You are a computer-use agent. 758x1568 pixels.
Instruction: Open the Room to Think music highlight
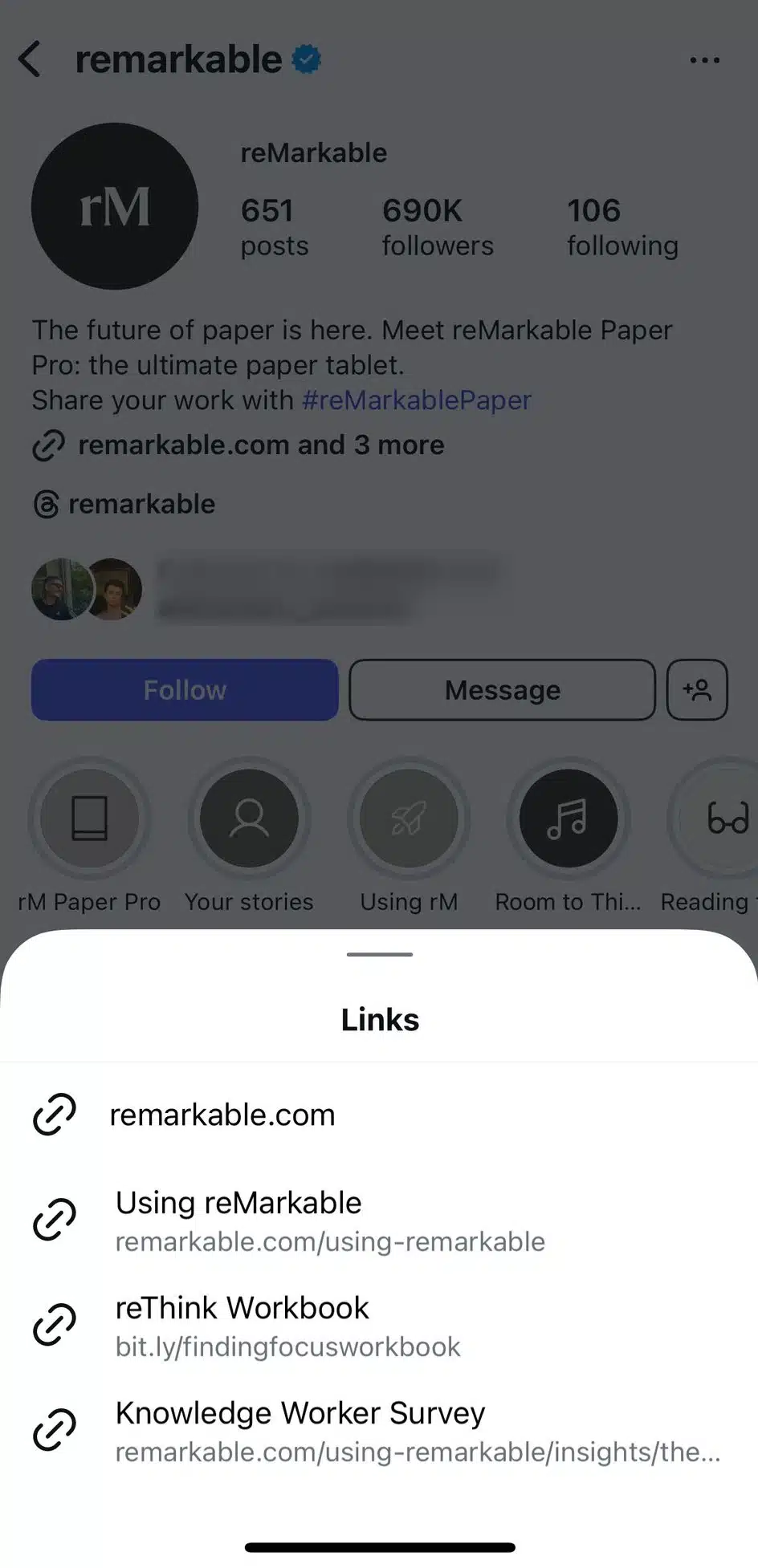pos(568,818)
